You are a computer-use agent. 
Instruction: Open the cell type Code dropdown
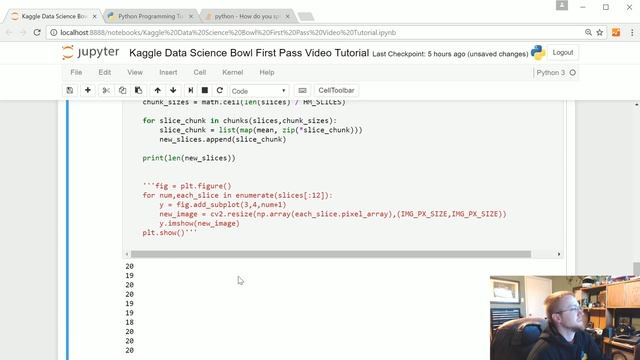(x=259, y=91)
